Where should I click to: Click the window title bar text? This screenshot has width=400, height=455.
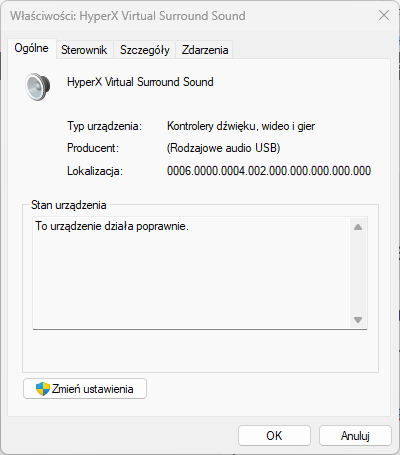click(x=128, y=16)
